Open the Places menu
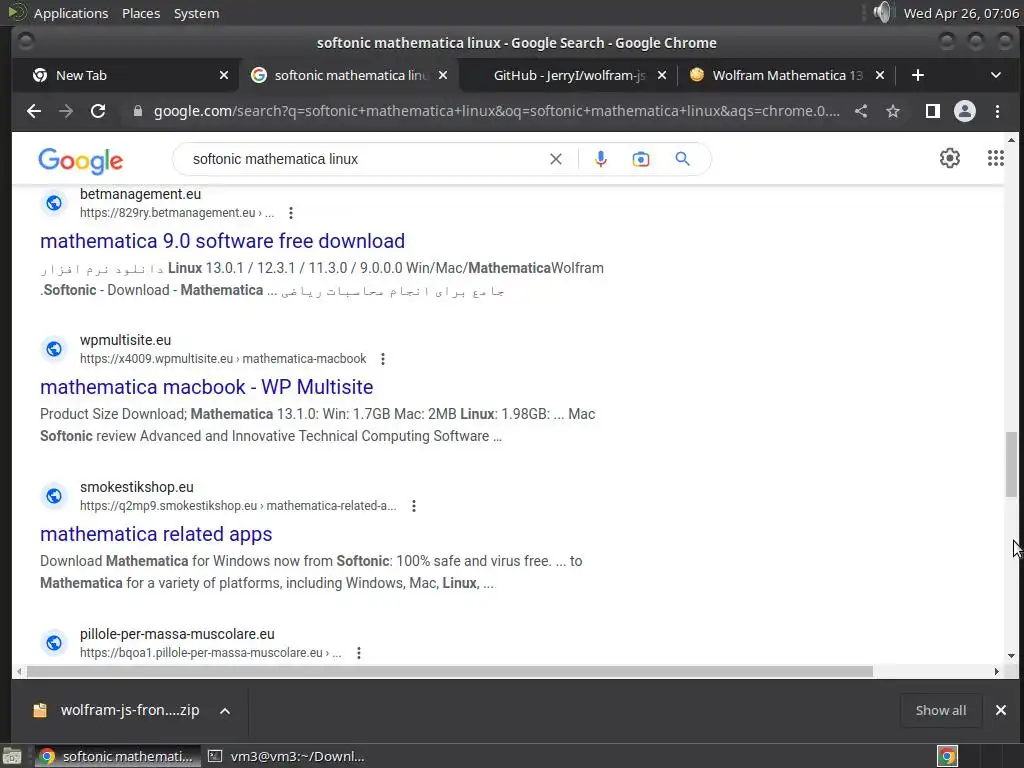Image resolution: width=1024 pixels, height=768 pixels. [141, 13]
